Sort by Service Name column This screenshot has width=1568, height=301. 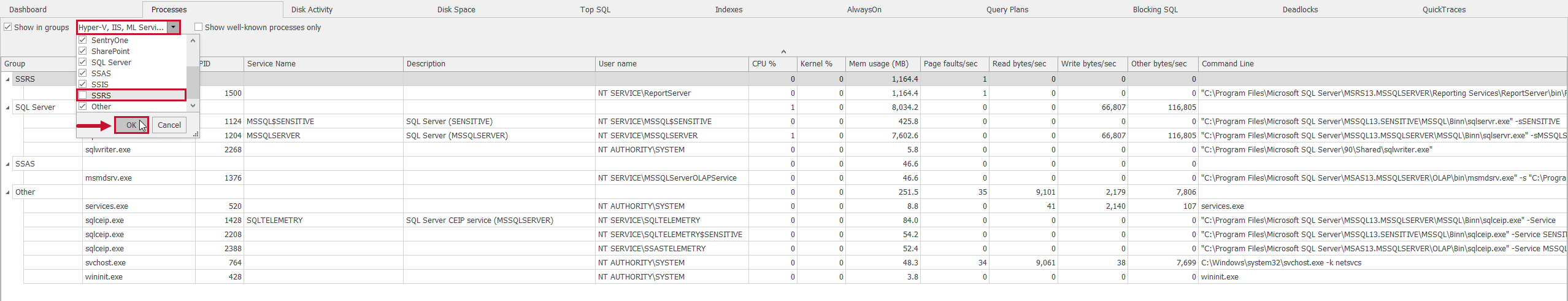click(x=323, y=64)
